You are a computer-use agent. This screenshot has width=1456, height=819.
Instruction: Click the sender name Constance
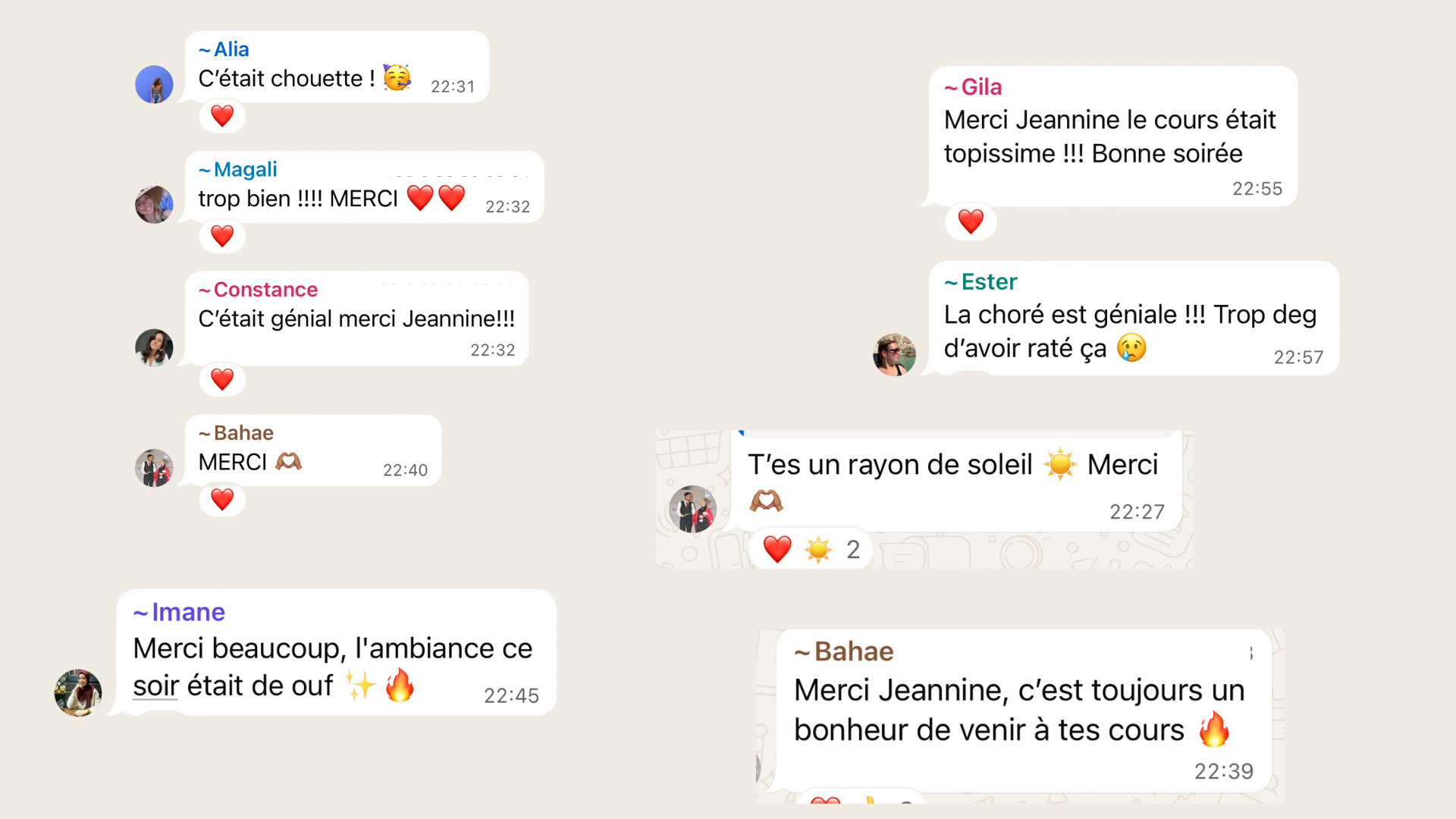(x=265, y=290)
